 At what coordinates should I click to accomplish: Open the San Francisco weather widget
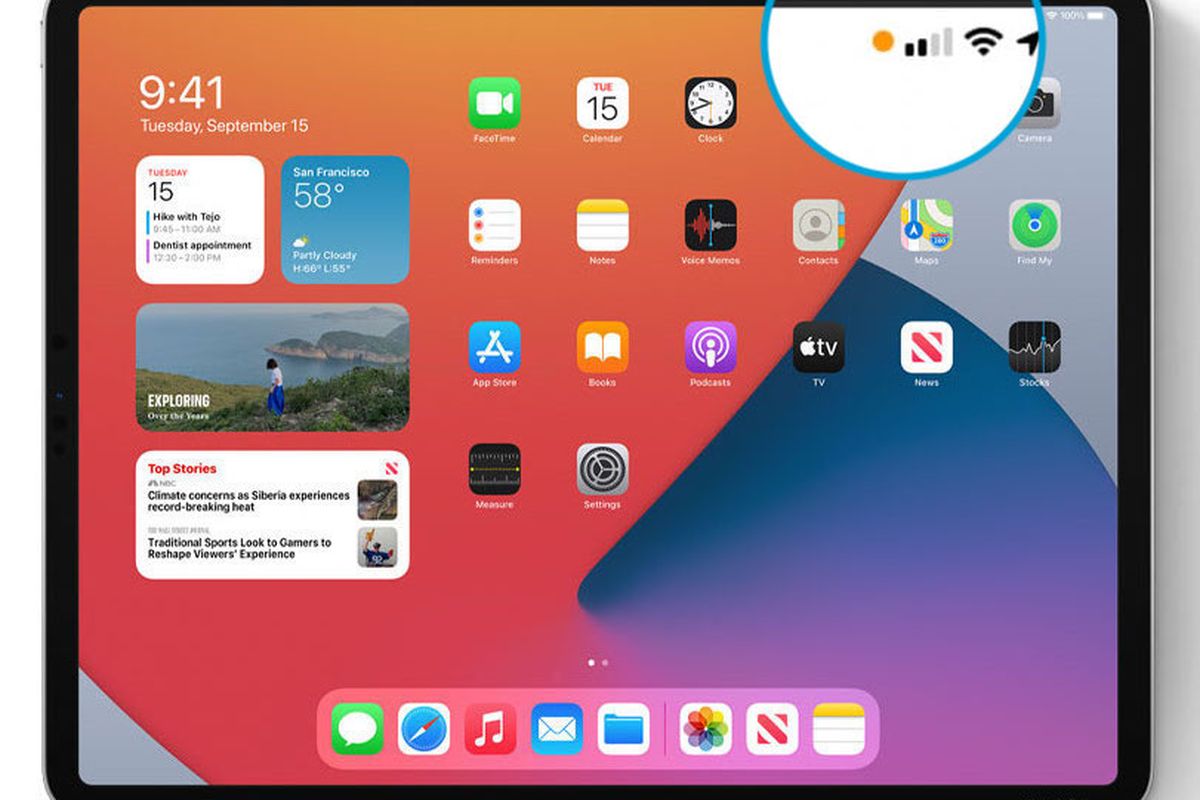pos(345,220)
